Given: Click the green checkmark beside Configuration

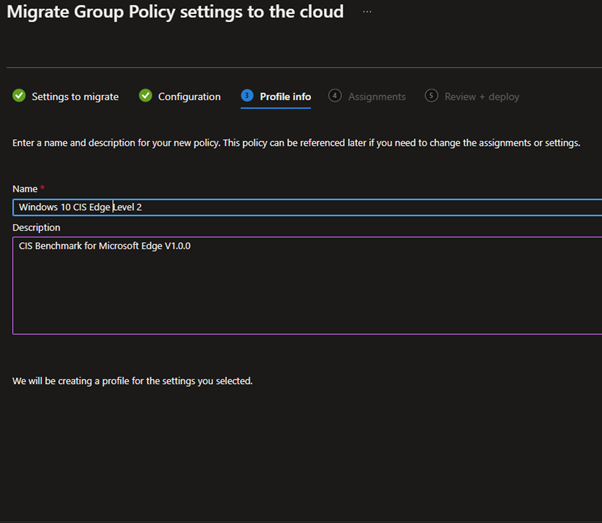Looking at the screenshot, I should pyautogui.click(x=146, y=96).
